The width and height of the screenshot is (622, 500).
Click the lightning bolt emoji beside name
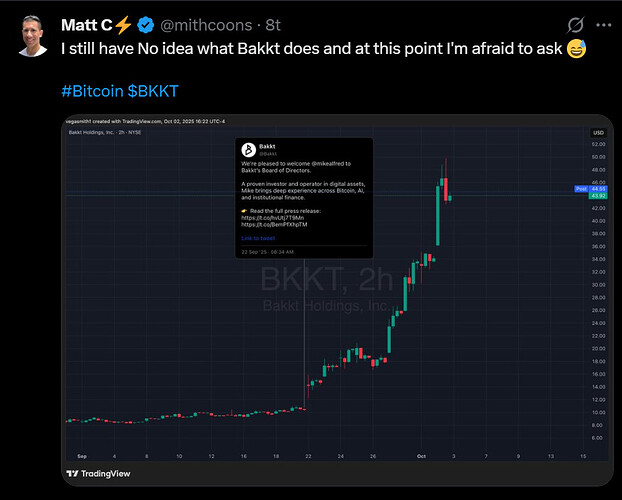tap(123, 25)
